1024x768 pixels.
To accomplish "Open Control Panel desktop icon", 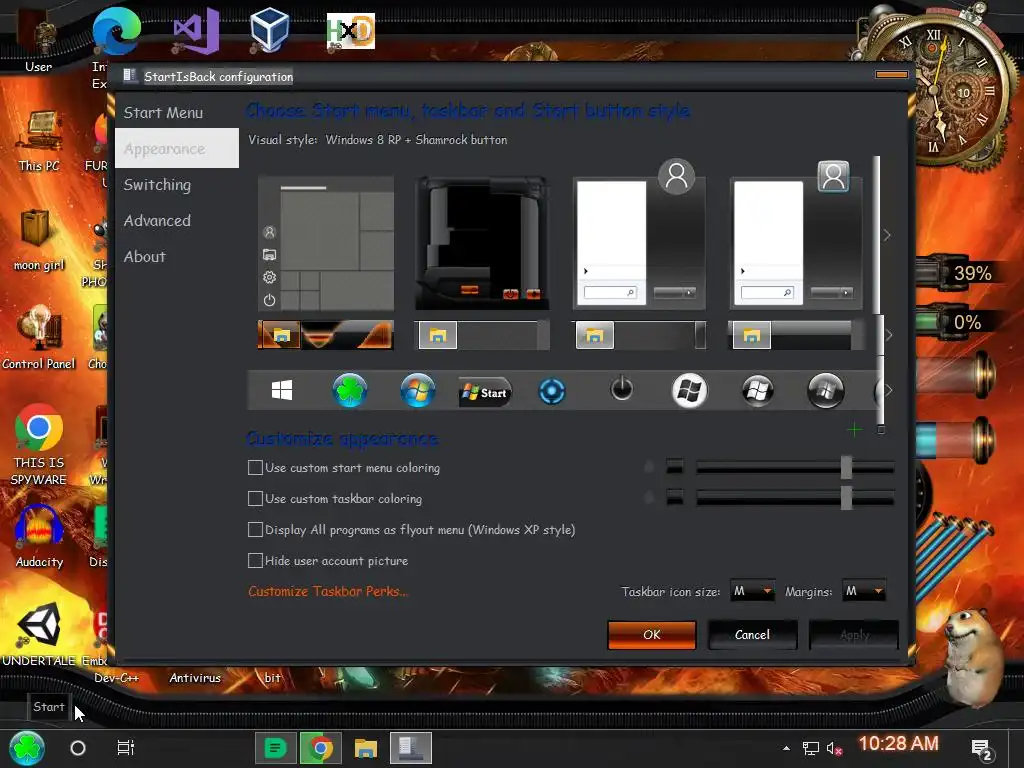I will (x=39, y=338).
